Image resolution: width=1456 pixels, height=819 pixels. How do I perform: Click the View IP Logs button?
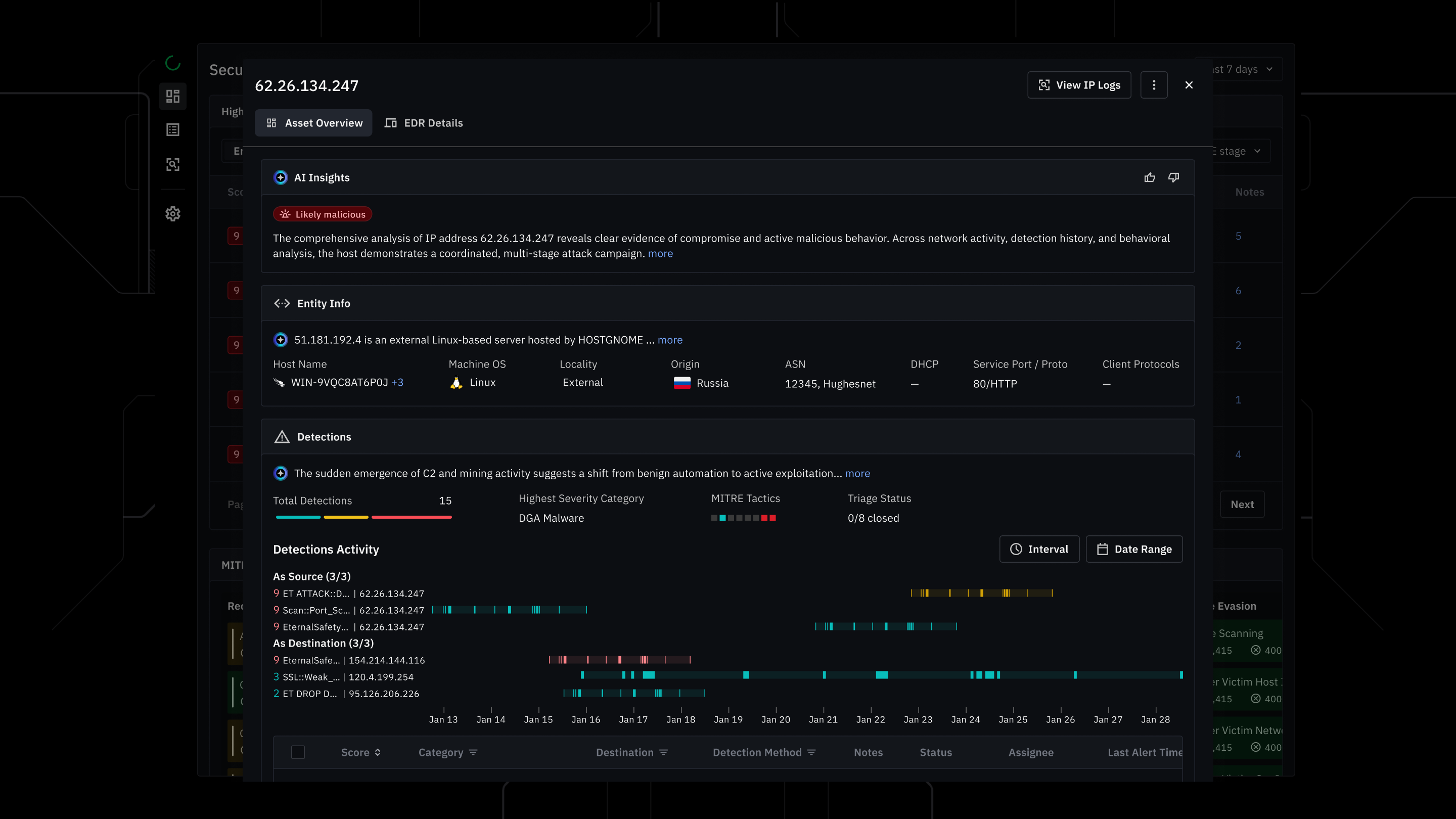coord(1079,85)
